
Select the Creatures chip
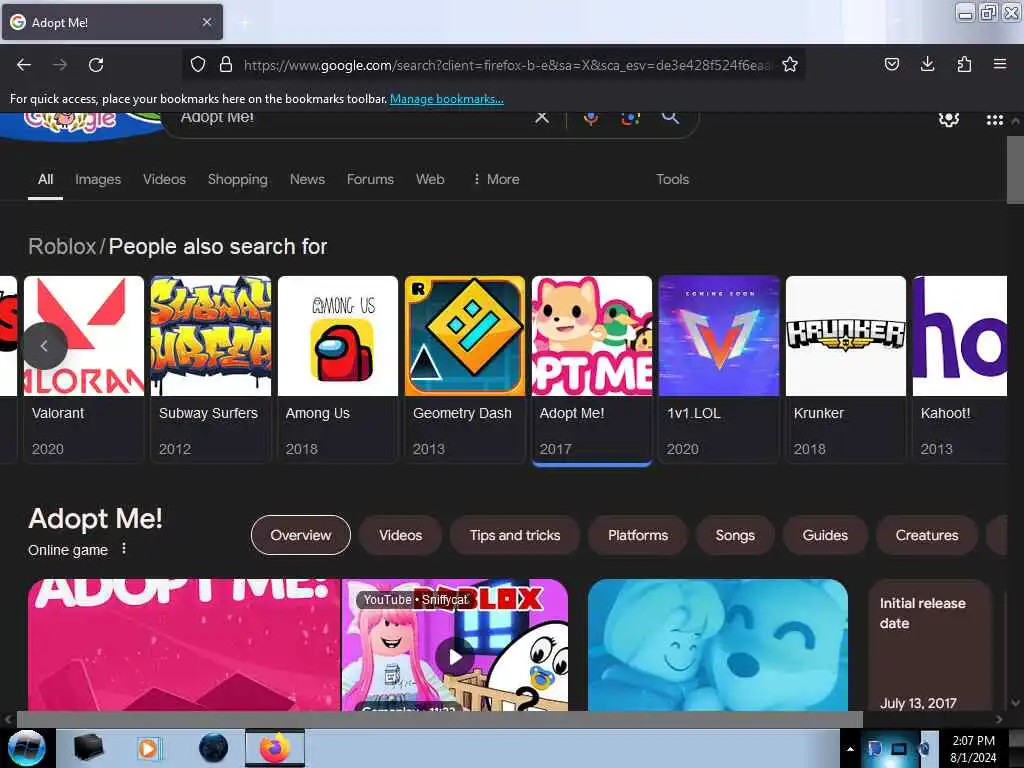pos(927,535)
